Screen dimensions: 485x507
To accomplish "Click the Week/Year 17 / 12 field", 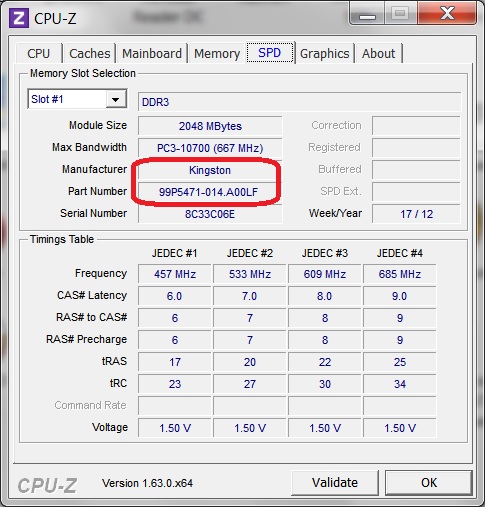I will coord(416,214).
